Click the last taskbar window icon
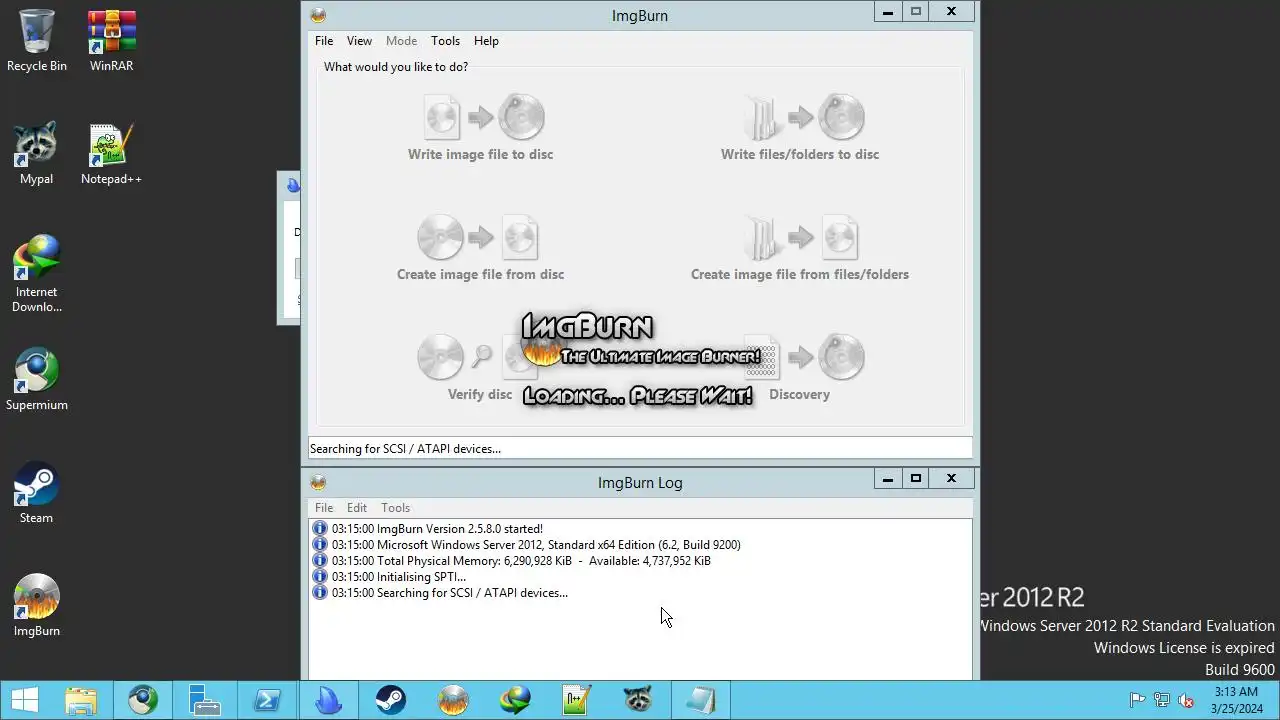Image resolution: width=1280 pixels, height=720 pixels. click(x=701, y=700)
